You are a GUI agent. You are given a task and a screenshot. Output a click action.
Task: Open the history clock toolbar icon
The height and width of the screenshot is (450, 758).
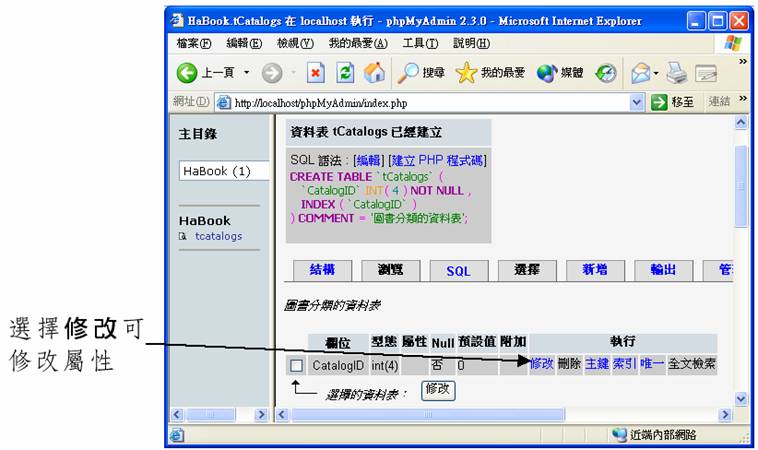coord(606,73)
